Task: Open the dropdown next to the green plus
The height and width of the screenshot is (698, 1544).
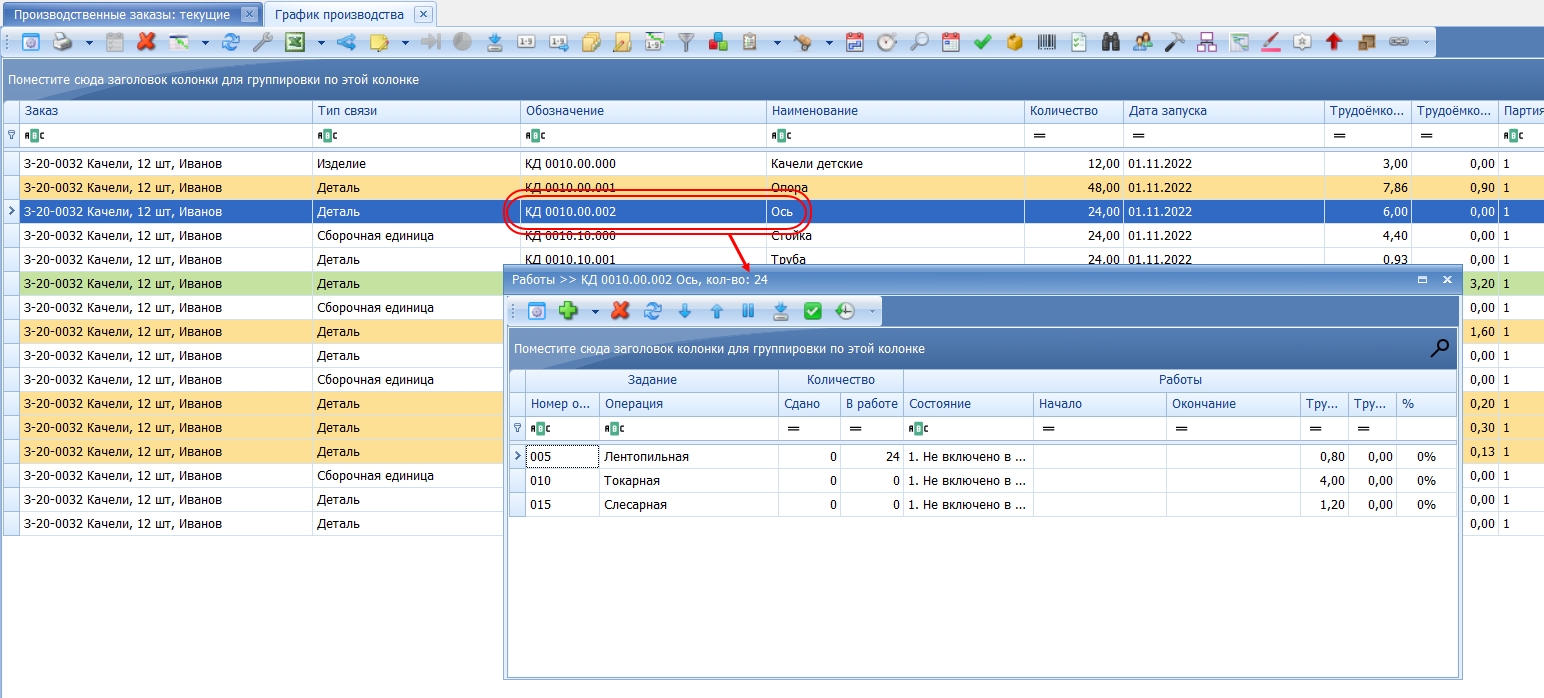Action: [595, 312]
